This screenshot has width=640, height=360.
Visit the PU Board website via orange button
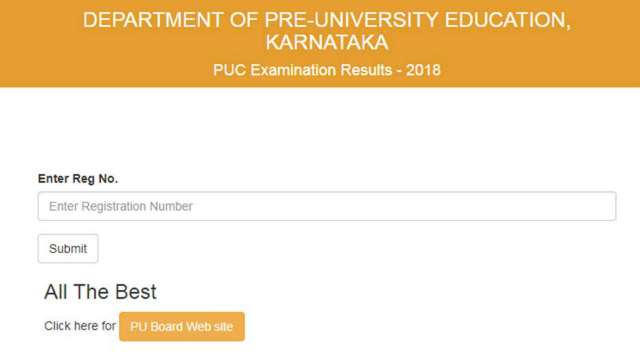[182, 327]
